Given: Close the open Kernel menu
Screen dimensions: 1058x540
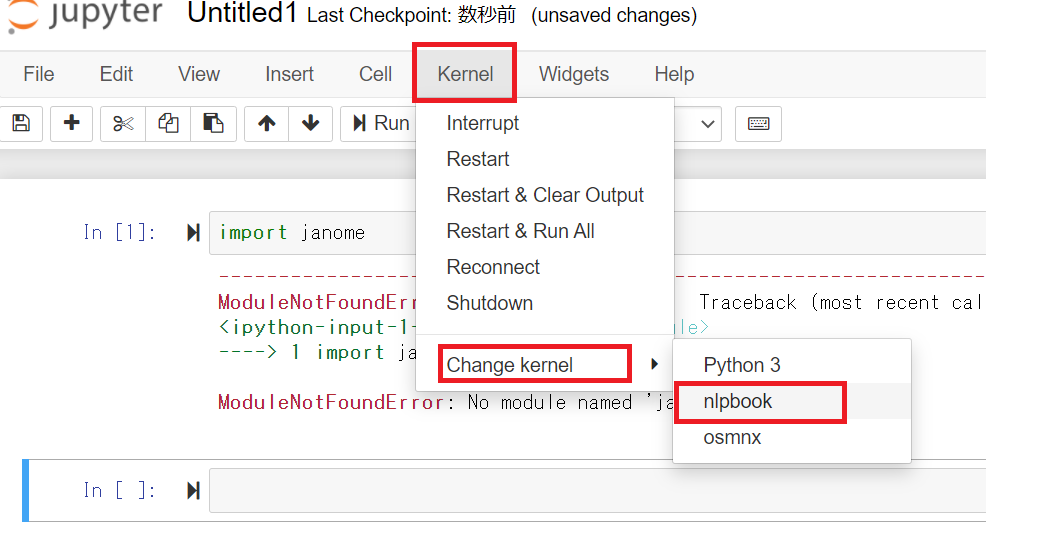Looking at the screenshot, I should pyautogui.click(x=465, y=74).
